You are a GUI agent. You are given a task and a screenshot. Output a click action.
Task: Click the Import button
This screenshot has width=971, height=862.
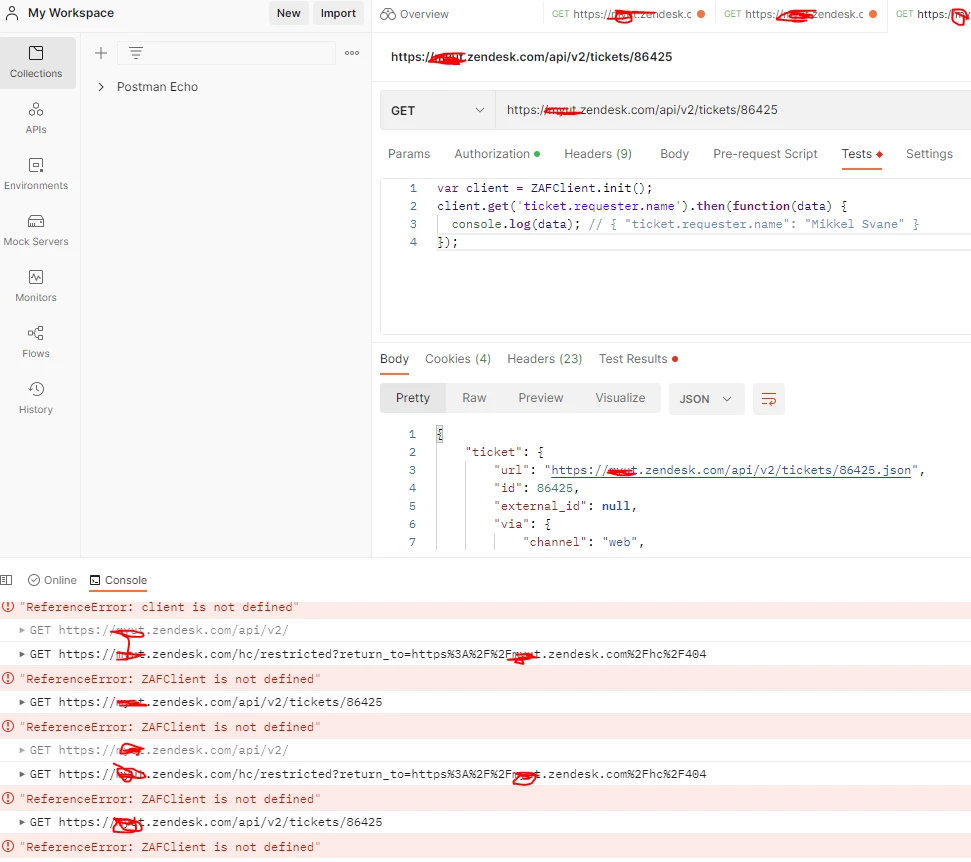(x=338, y=14)
